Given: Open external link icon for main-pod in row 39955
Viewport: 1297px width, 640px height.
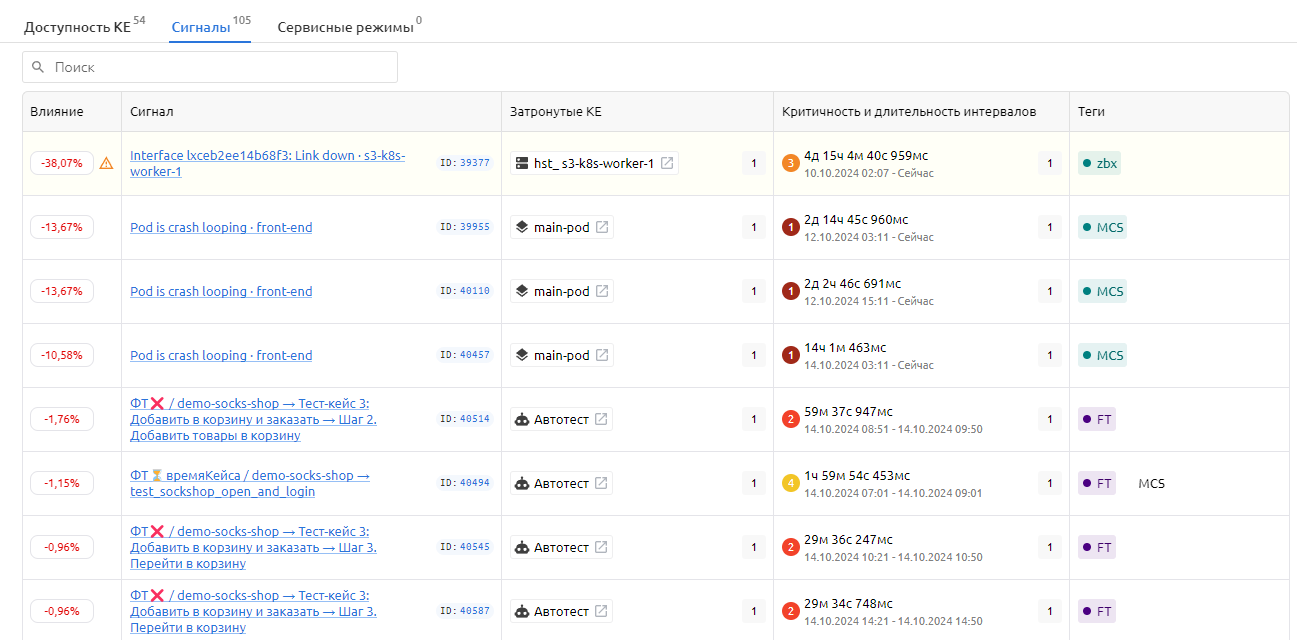Looking at the screenshot, I should click(602, 227).
